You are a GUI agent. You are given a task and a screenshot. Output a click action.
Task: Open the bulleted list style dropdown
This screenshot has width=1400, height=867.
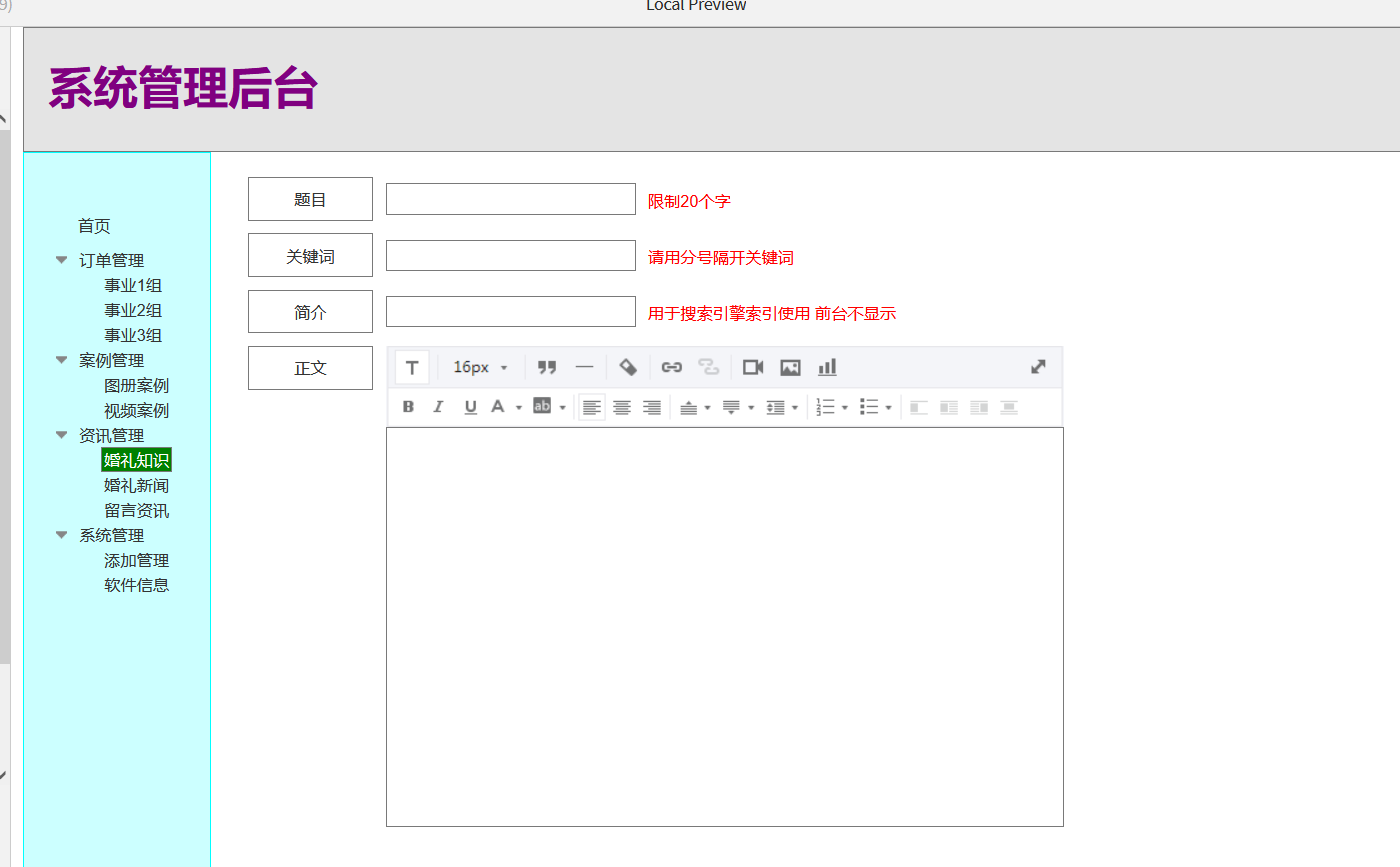pyautogui.click(x=888, y=408)
